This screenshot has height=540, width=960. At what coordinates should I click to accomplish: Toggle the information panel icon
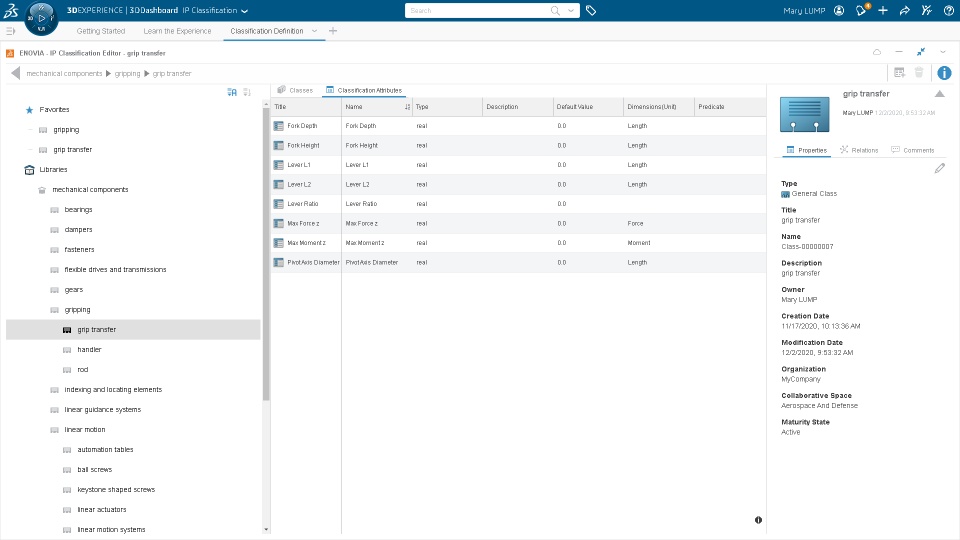(x=944, y=73)
